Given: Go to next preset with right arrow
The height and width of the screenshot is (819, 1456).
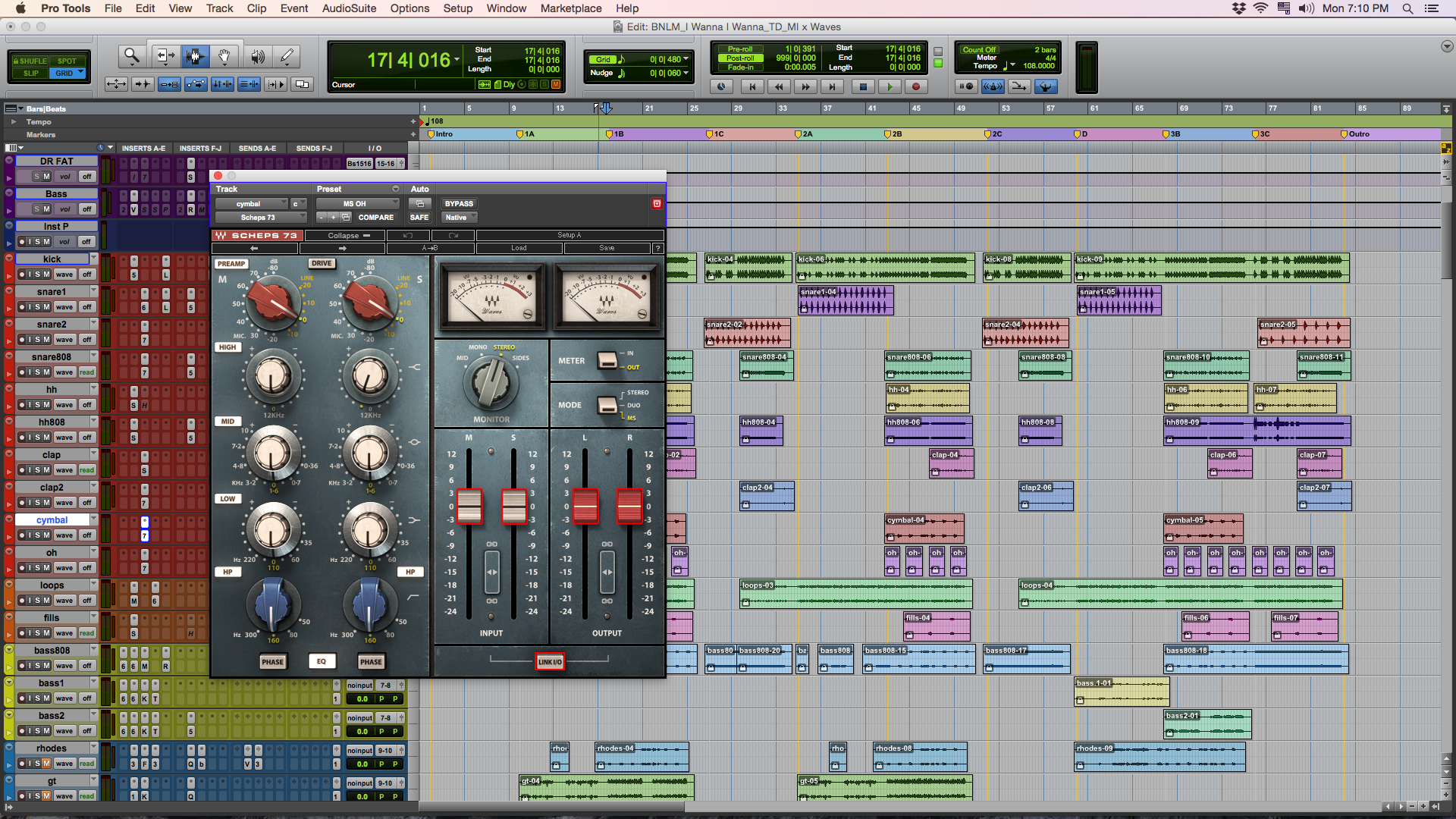Looking at the screenshot, I should point(342,248).
